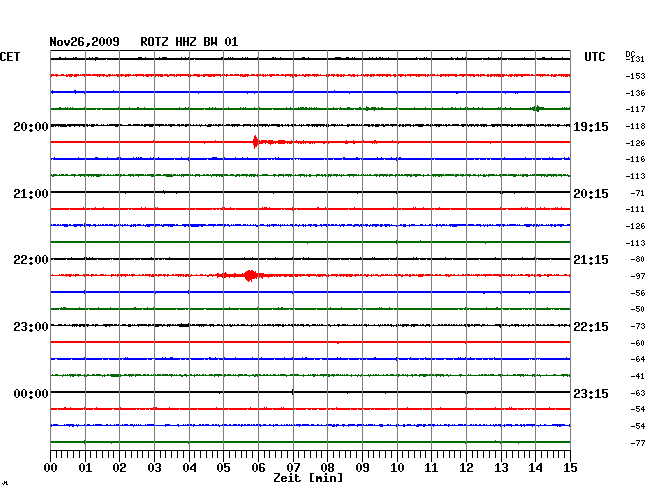Click minute axis tick label 03
650x494 pixels.
[154, 468]
